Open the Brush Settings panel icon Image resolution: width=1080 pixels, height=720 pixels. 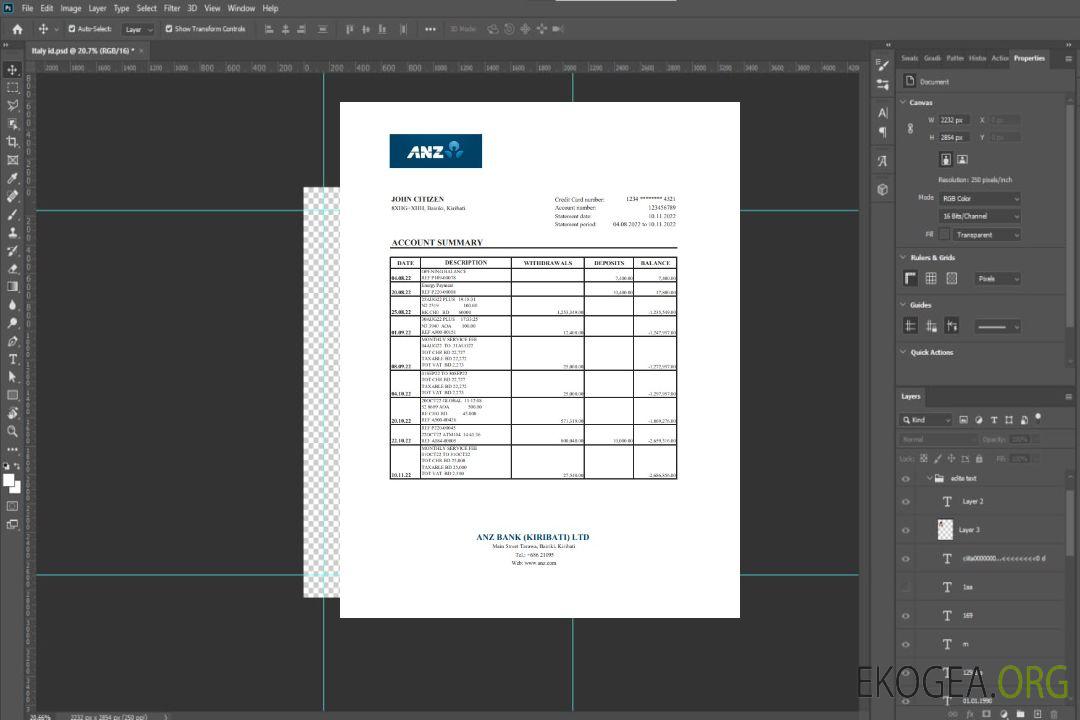(x=882, y=65)
